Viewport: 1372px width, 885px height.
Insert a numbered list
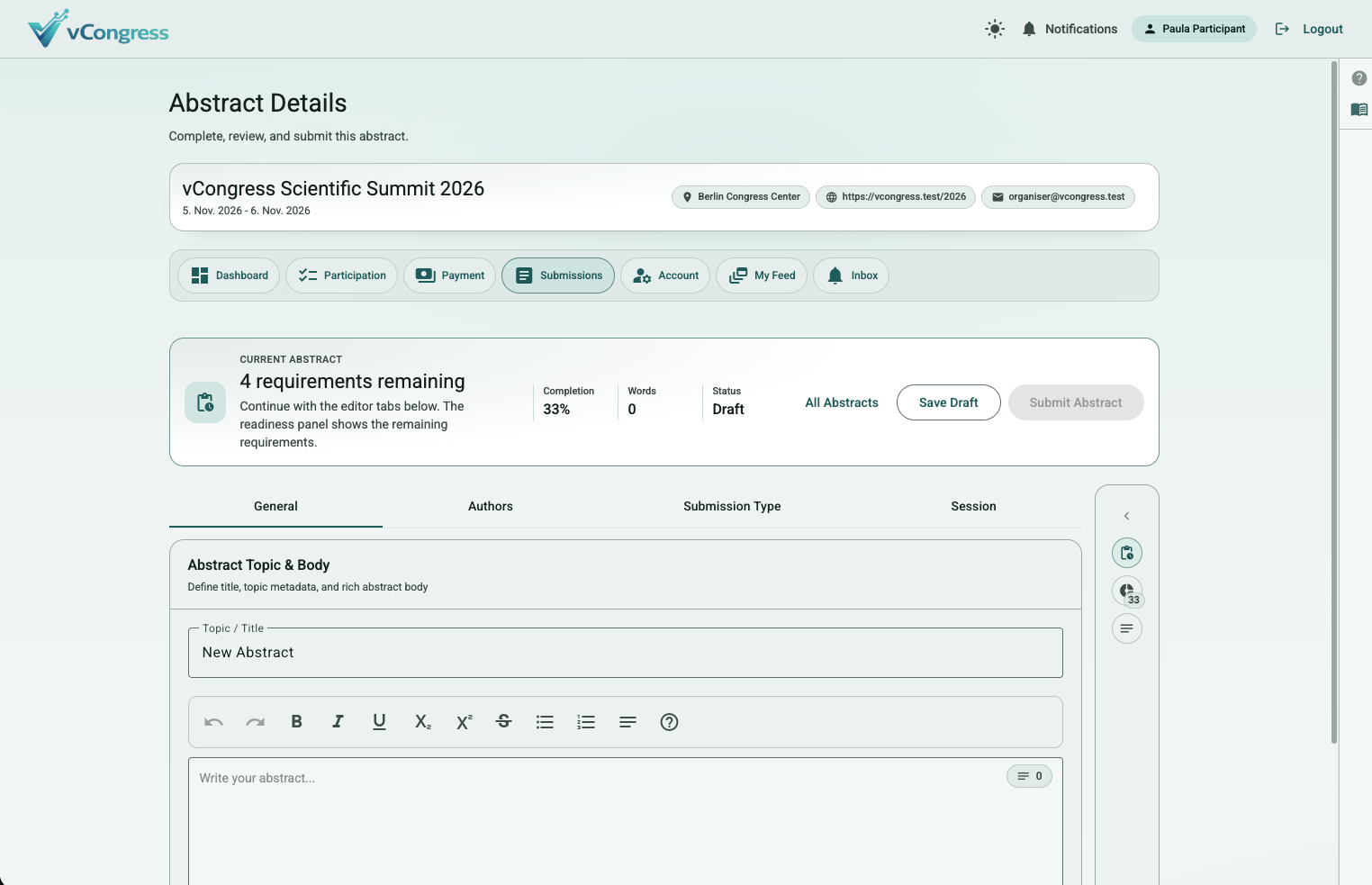point(586,722)
